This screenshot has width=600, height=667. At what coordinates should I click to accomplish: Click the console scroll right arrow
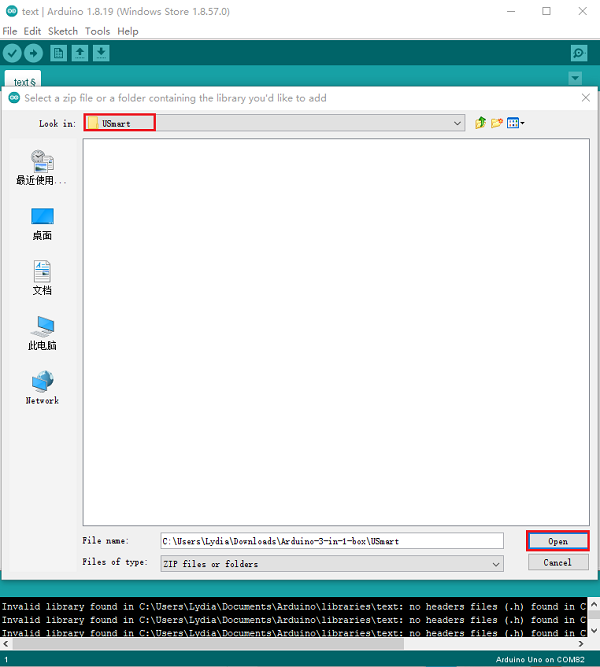pos(581,644)
